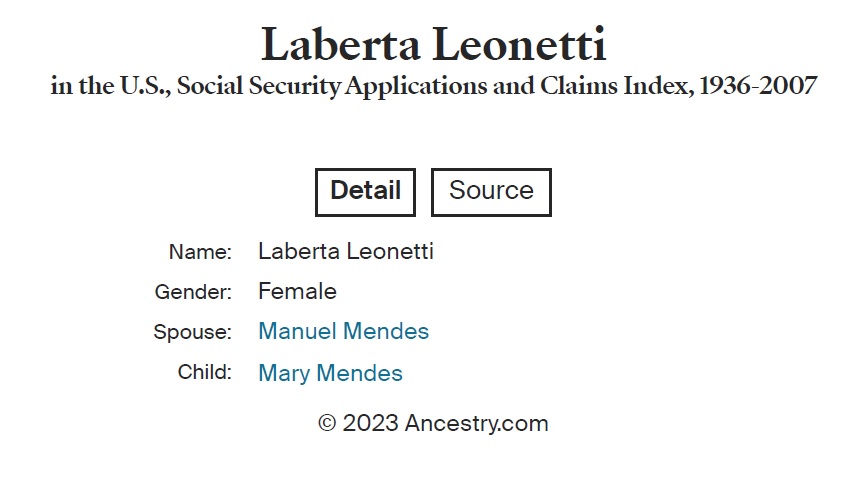Click the large Laberta Leonetti page heading

point(433,45)
